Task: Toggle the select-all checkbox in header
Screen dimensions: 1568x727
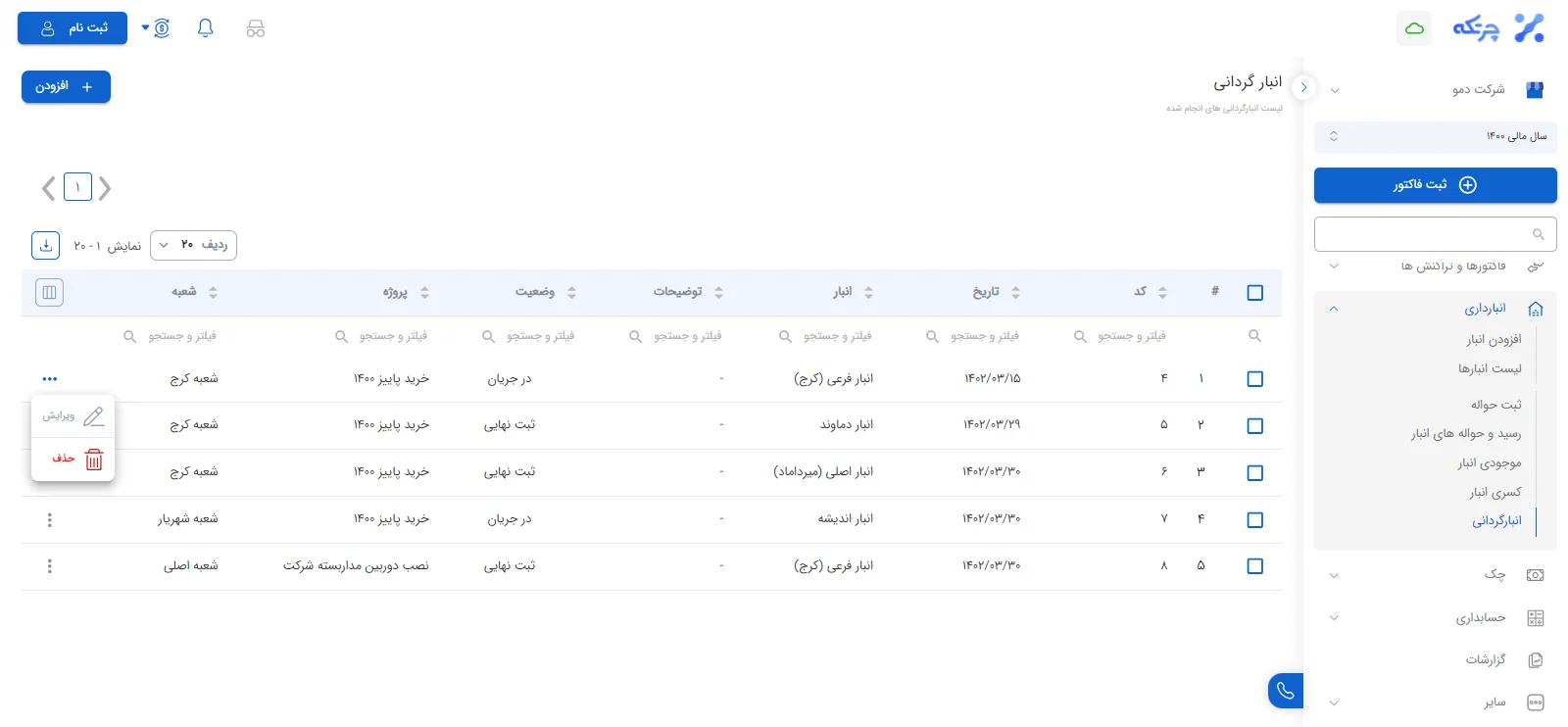Action: click(x=1255, y=292)
